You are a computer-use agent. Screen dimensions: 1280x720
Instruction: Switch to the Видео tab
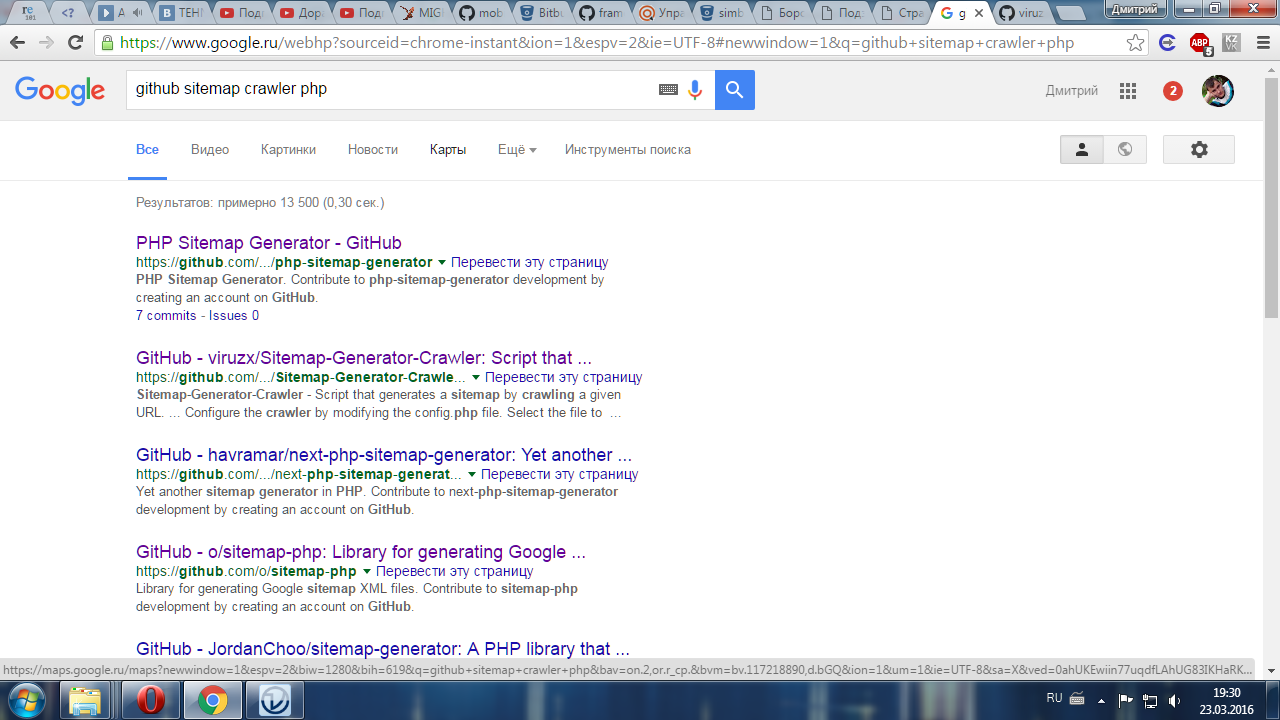pyautogui.click(x=210, y=149)
